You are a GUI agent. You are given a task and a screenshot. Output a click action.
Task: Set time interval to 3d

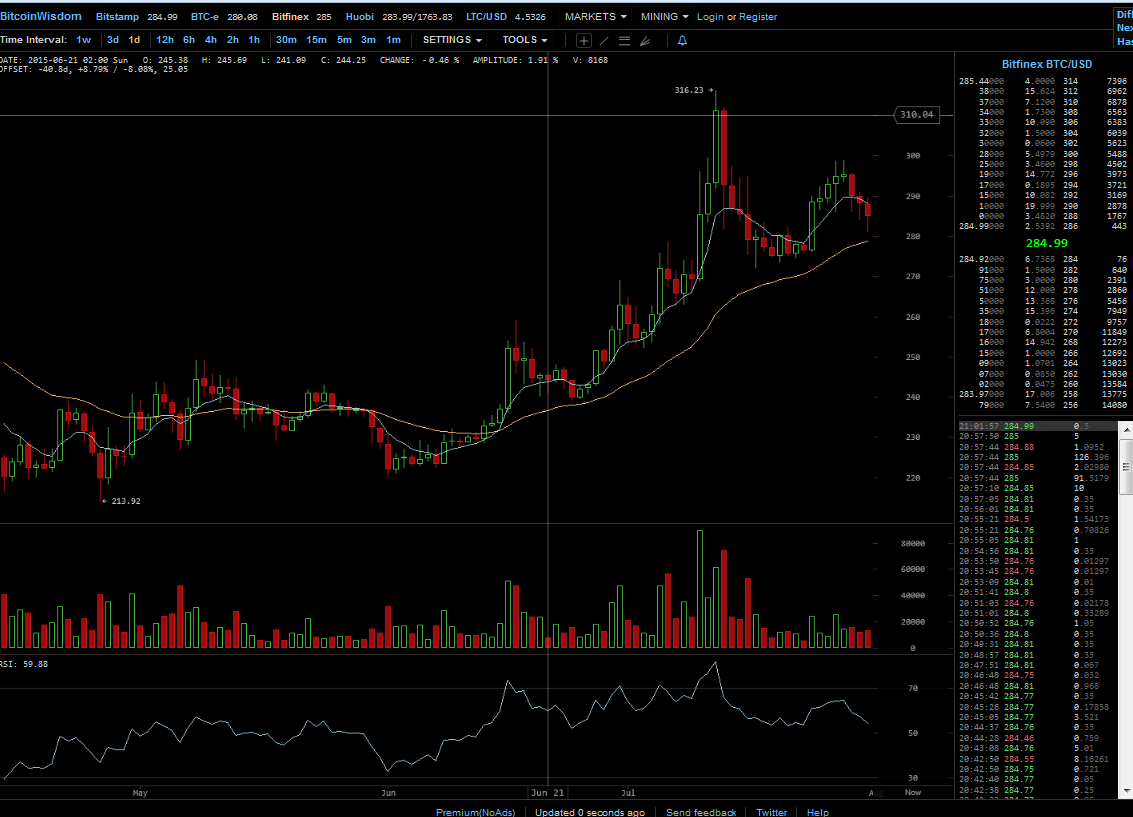[x=113, y=40]
